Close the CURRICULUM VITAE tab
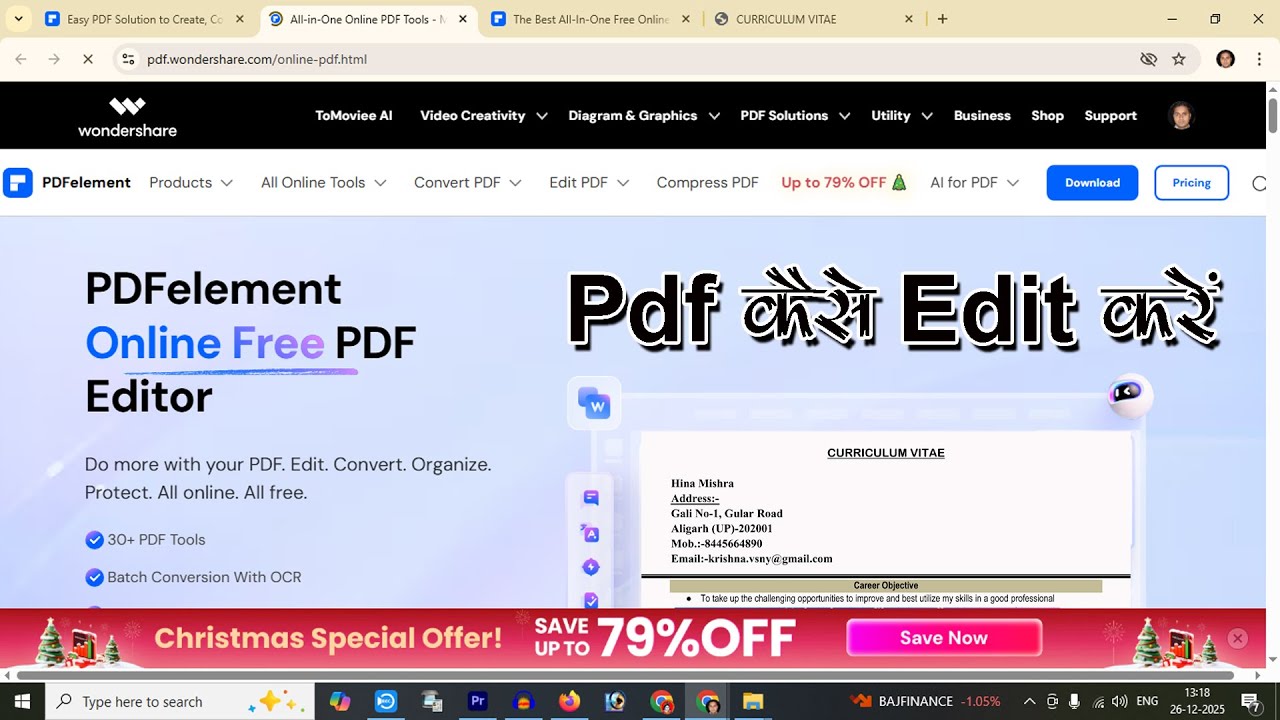This screenshot has width=1280, height=720. click(909, 19)
